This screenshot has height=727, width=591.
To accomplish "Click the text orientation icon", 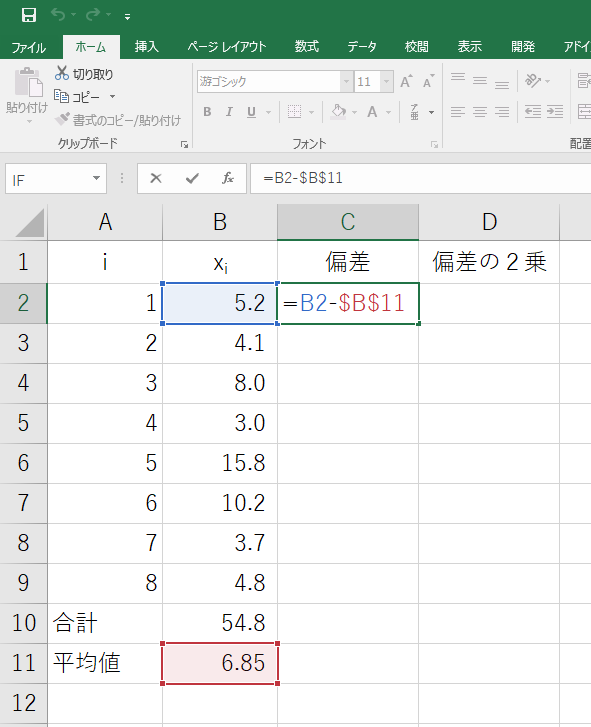I will [533, 81].
